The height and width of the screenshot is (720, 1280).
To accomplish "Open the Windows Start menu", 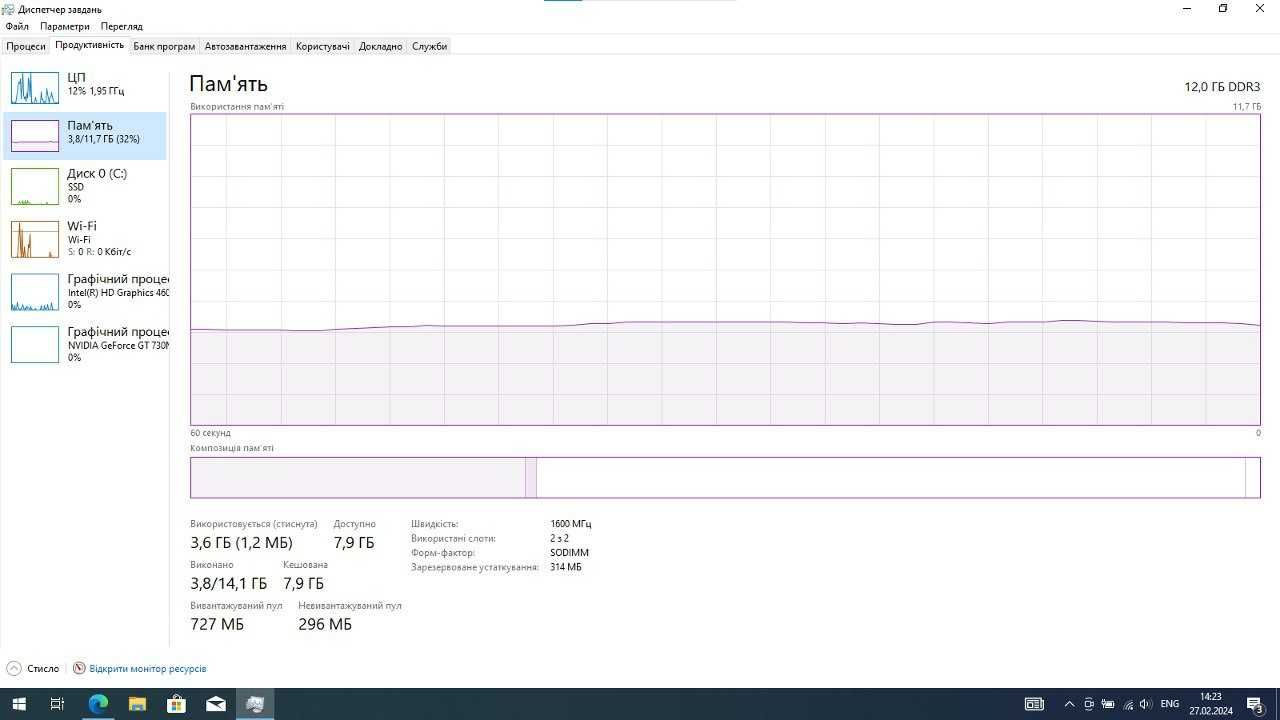I will click(18, 704).
